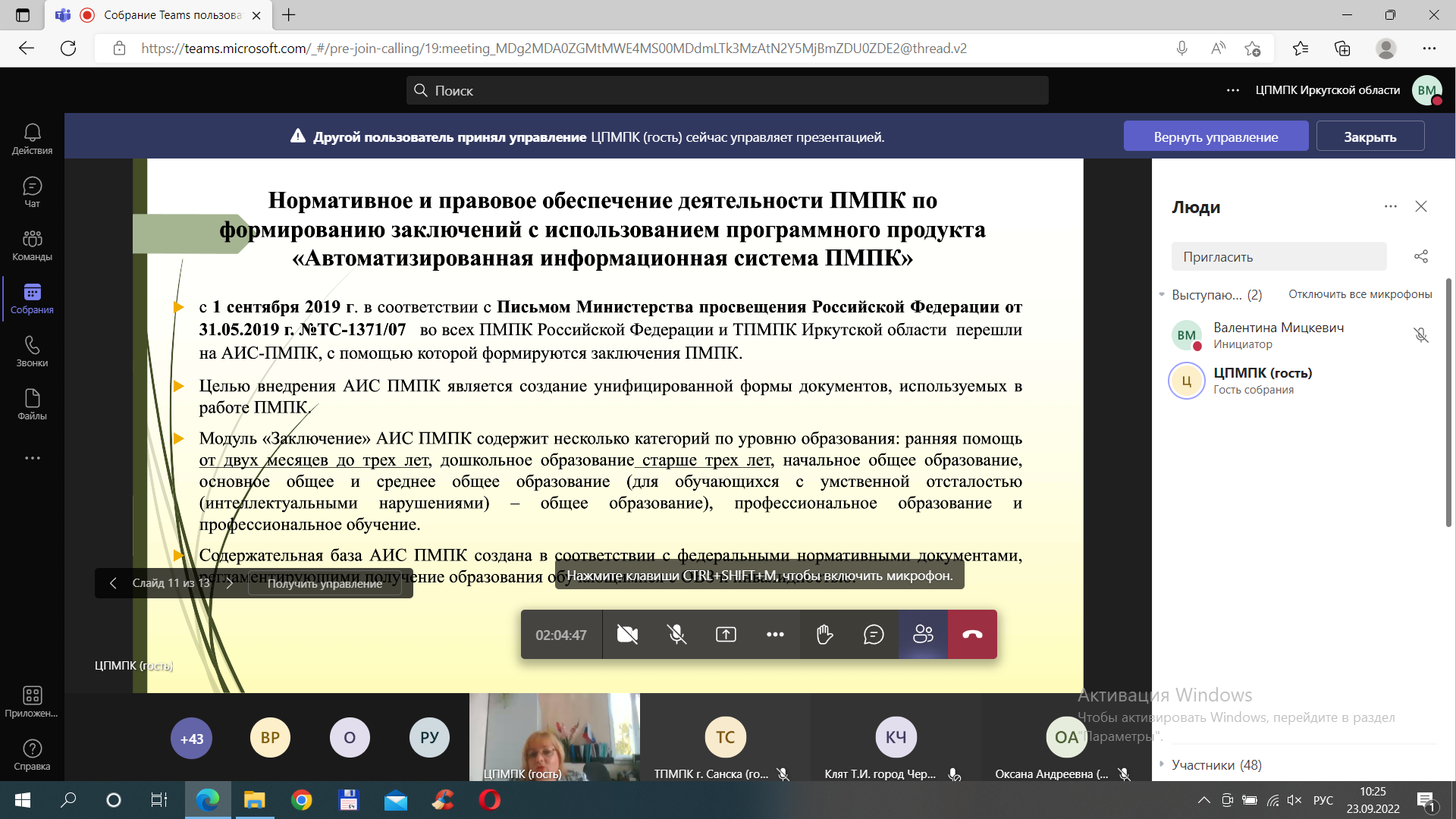Open the Действия activity feed
The height and width of the screenshot is (819, 1456).
click(32, 139)
